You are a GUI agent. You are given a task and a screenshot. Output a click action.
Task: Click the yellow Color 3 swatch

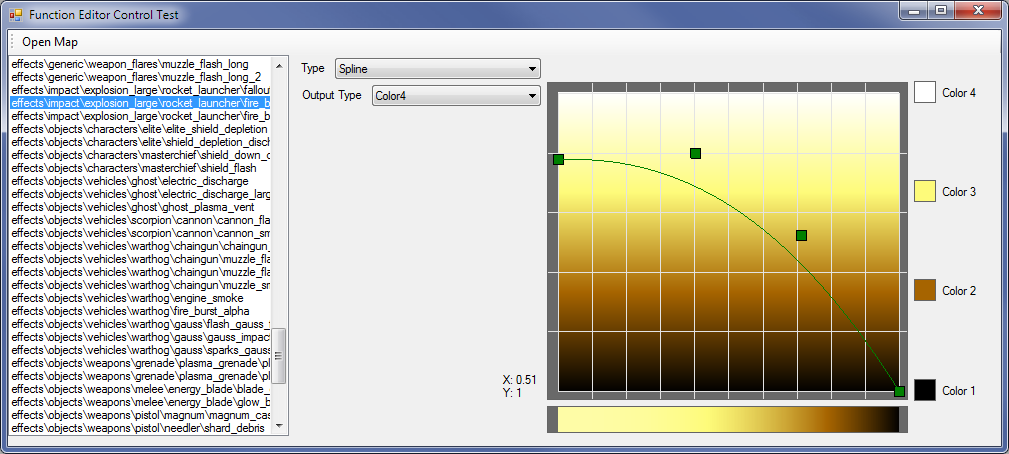[924, 191]
